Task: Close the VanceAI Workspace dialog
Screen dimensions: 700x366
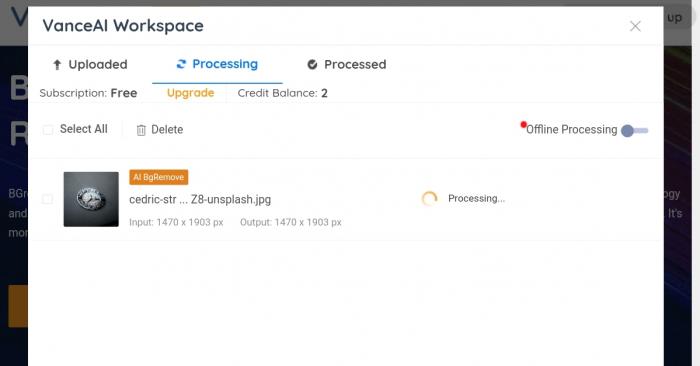Action: tap(635, 26)
